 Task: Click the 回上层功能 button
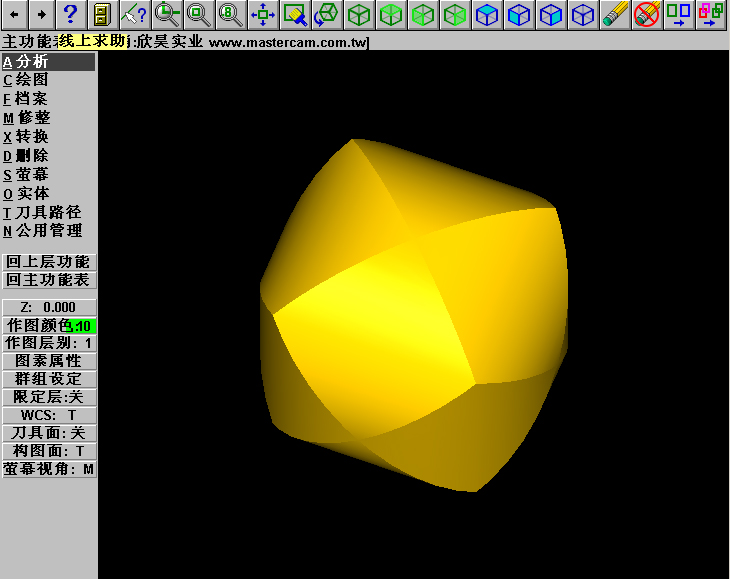click(49, 262)
